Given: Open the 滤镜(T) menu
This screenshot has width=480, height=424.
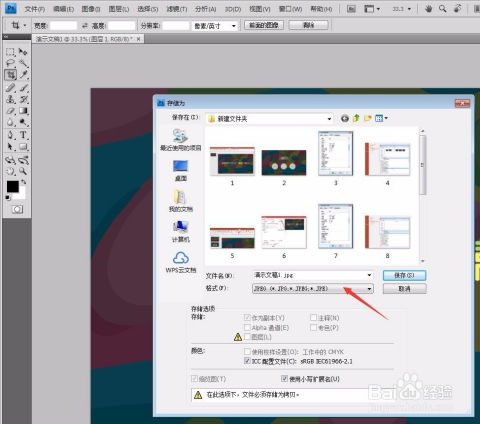Looking at the screenshot, I should (177, 9).
